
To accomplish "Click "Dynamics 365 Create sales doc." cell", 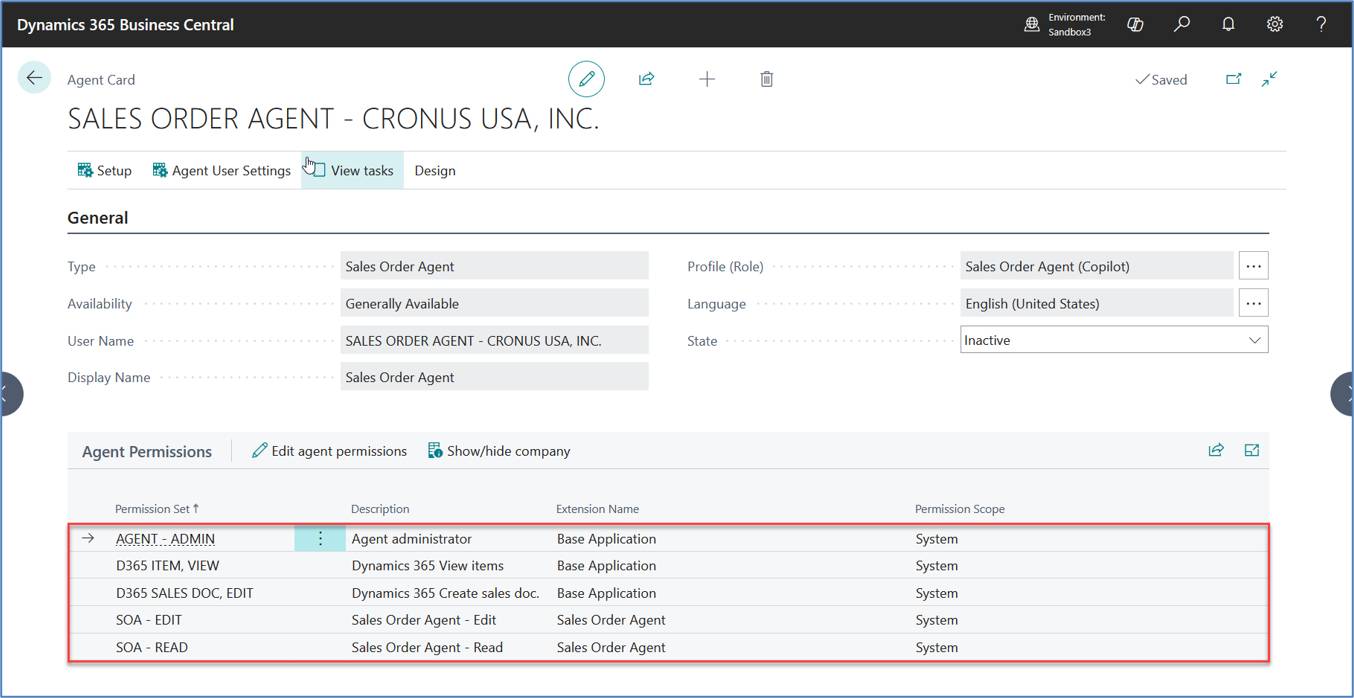I will point(445,592).
